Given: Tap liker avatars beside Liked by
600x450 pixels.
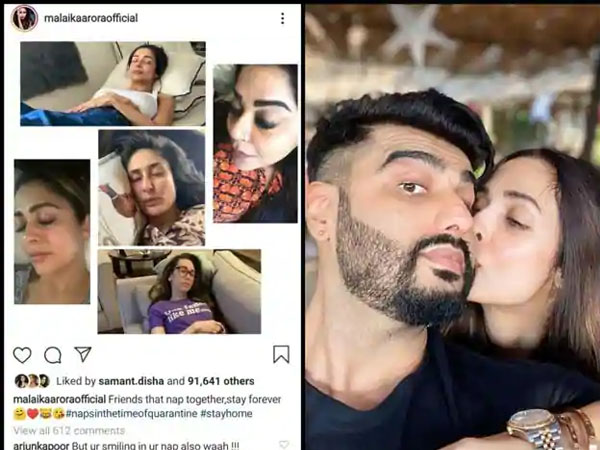Looking at the screenshot, I should [33, 381].
